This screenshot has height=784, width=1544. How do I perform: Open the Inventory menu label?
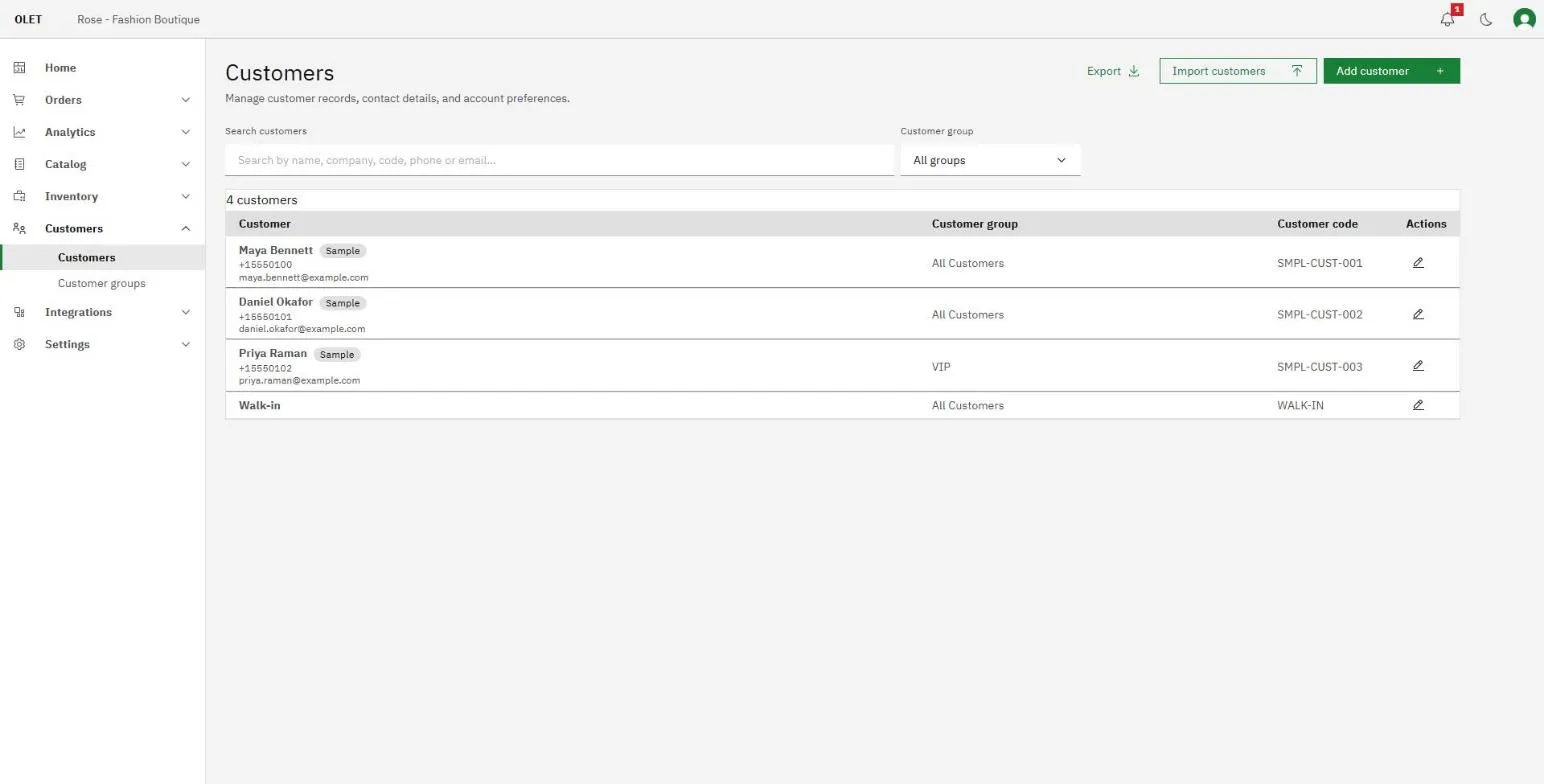(x=71, y=196)
